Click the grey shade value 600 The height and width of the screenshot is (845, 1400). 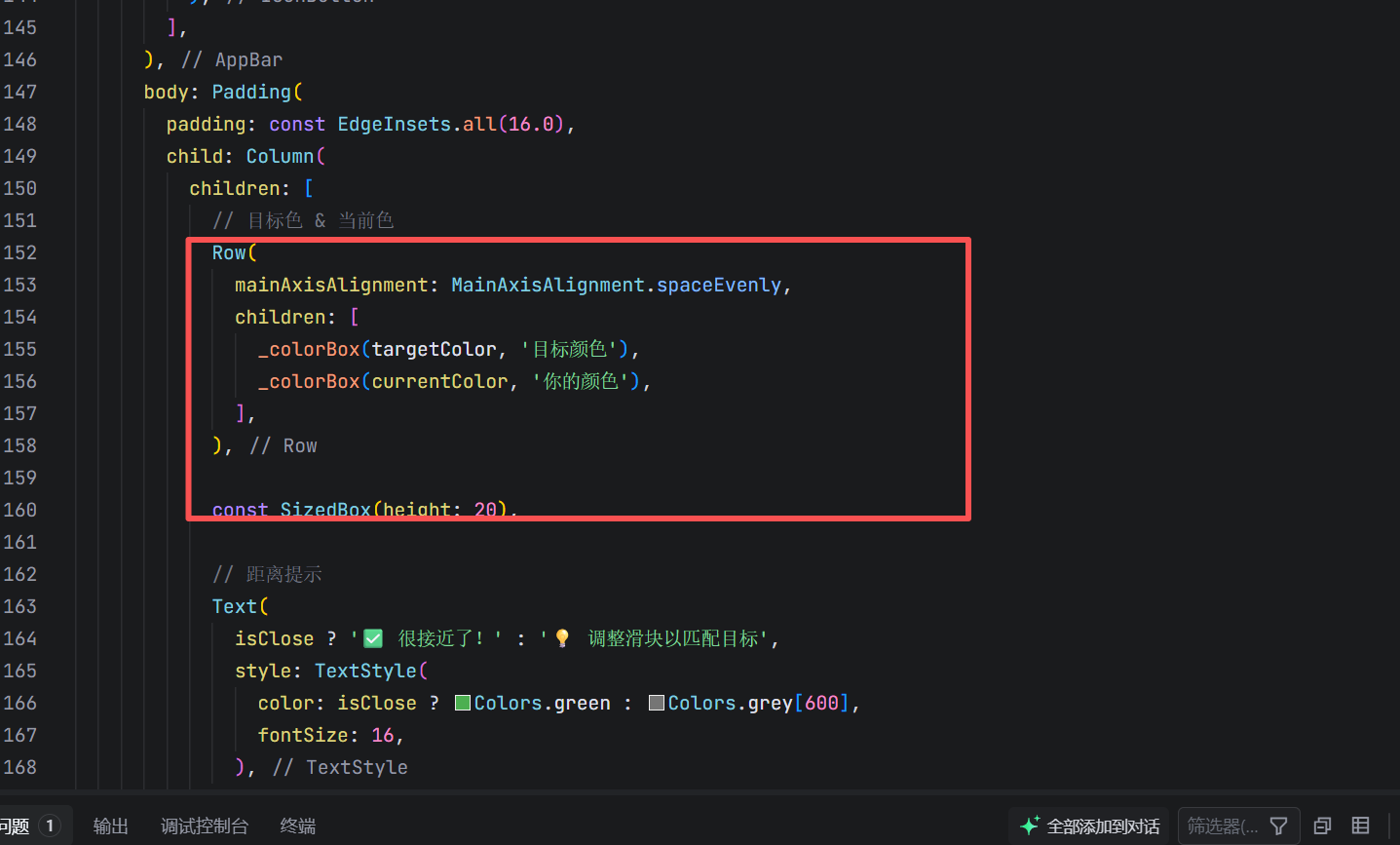click(x=822, y=703)
